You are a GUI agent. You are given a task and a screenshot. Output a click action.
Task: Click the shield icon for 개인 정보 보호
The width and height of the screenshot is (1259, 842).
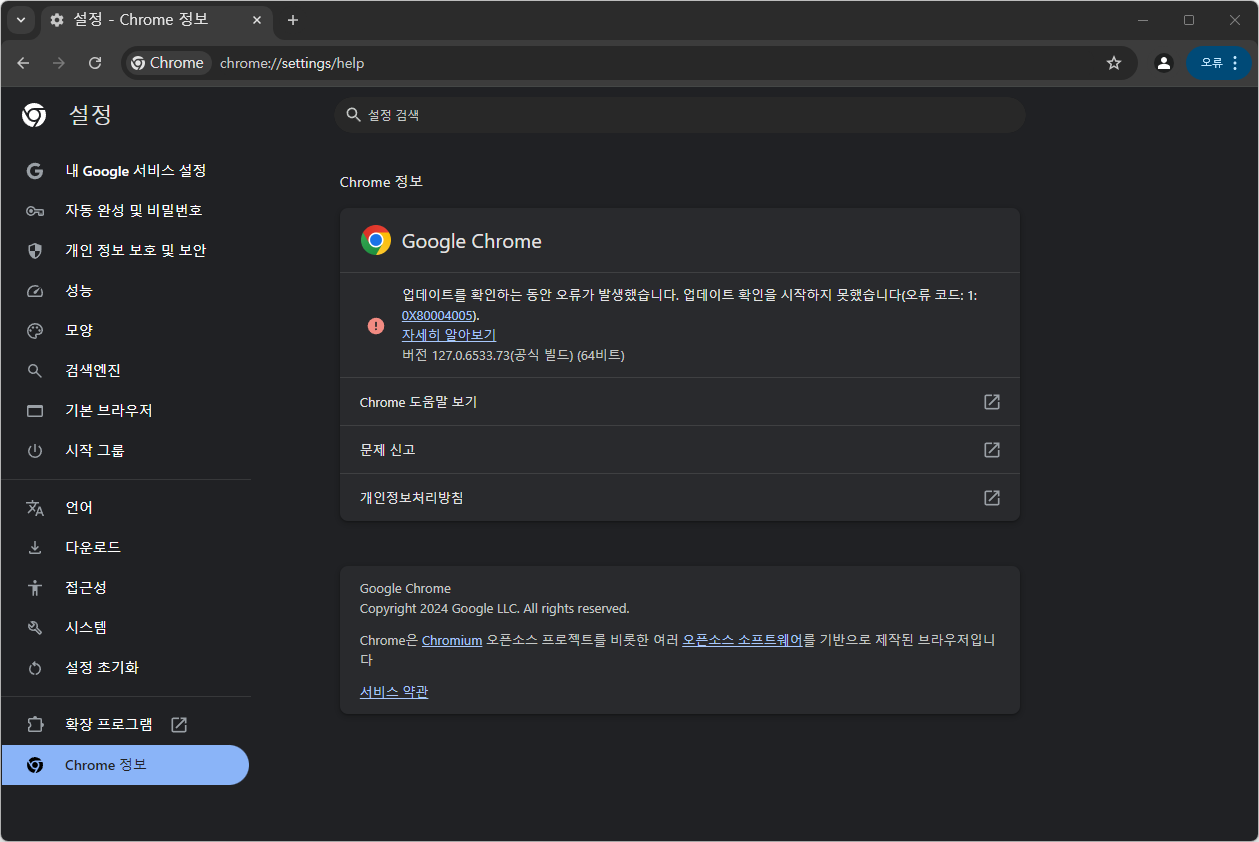35,251
